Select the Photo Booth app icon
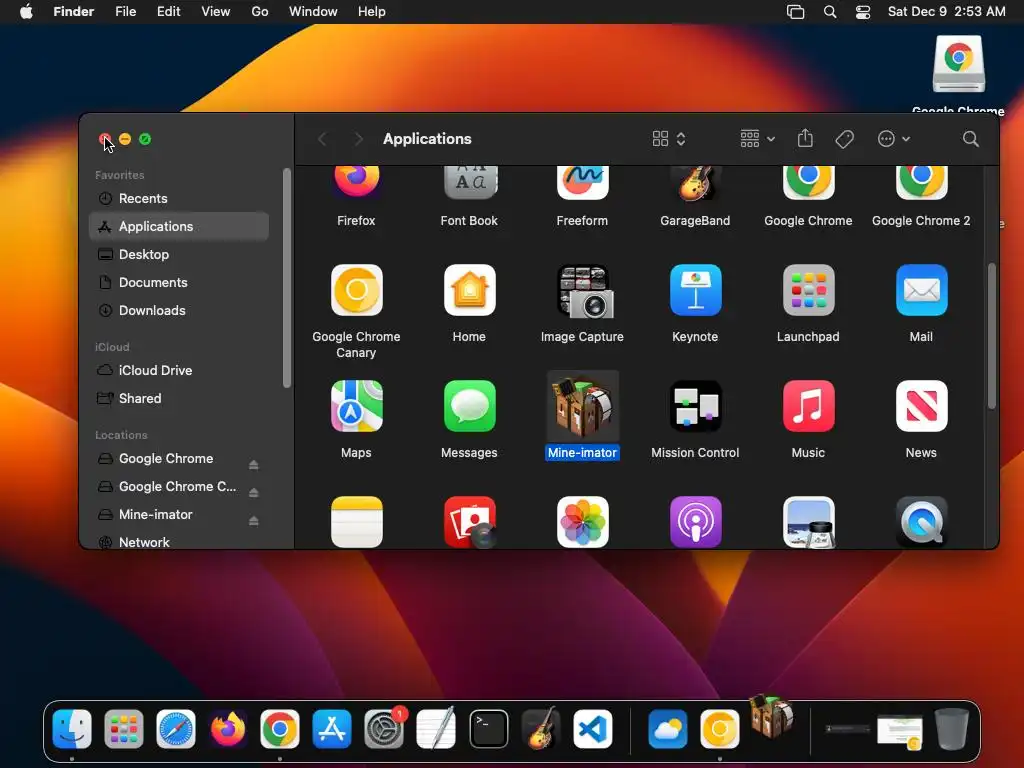The image size is (1024, 768). (470, 522)
